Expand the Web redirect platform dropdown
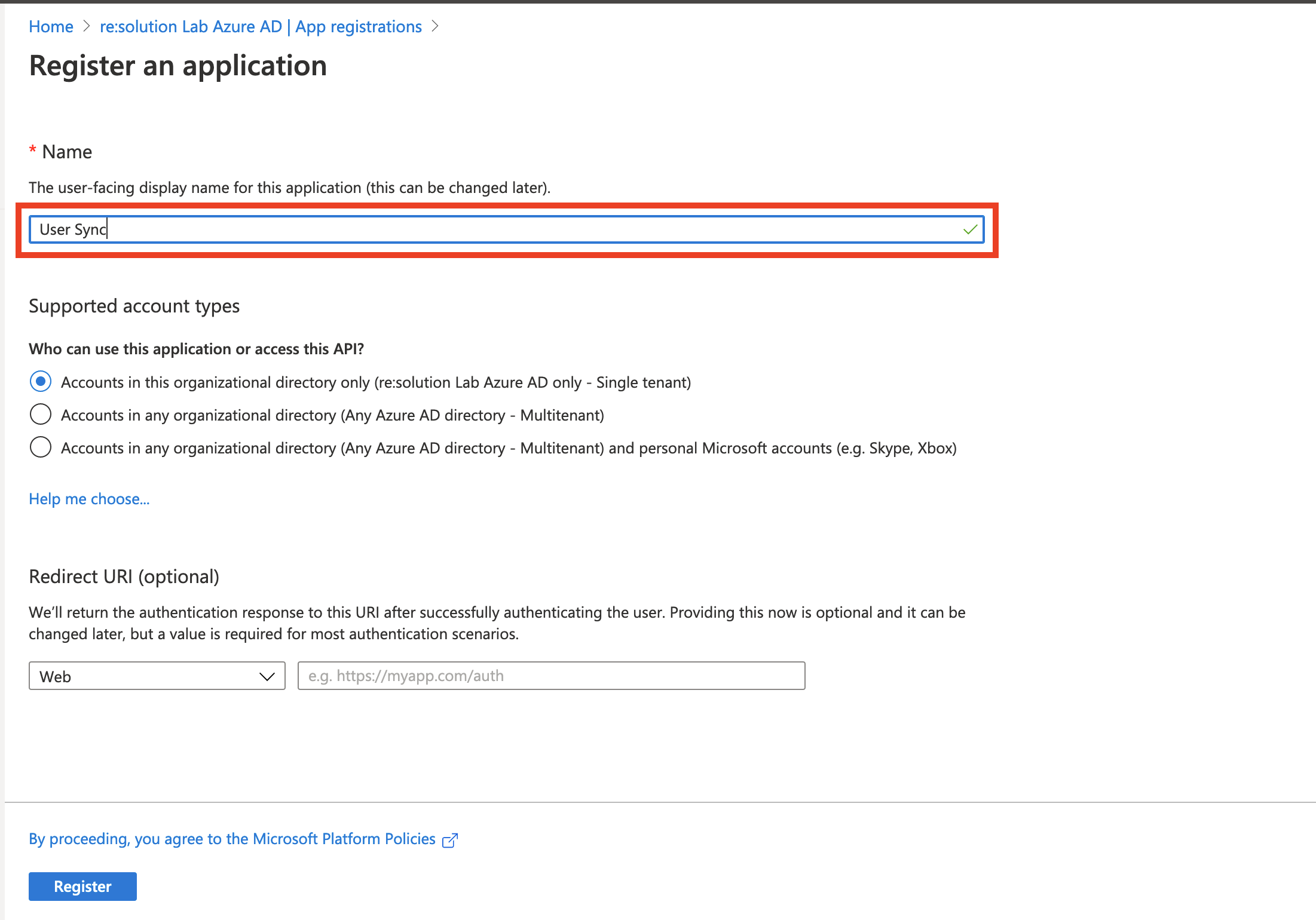The image size is (1316, 920). click(157, 676)
